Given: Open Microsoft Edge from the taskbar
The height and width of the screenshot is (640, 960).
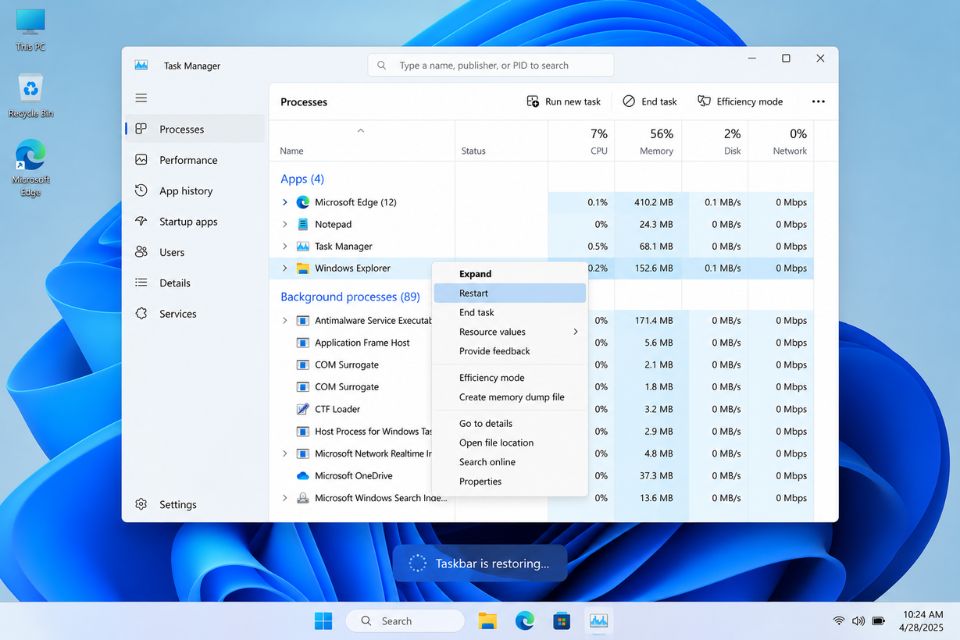Looking at the screenshot, I should point(525,621).
